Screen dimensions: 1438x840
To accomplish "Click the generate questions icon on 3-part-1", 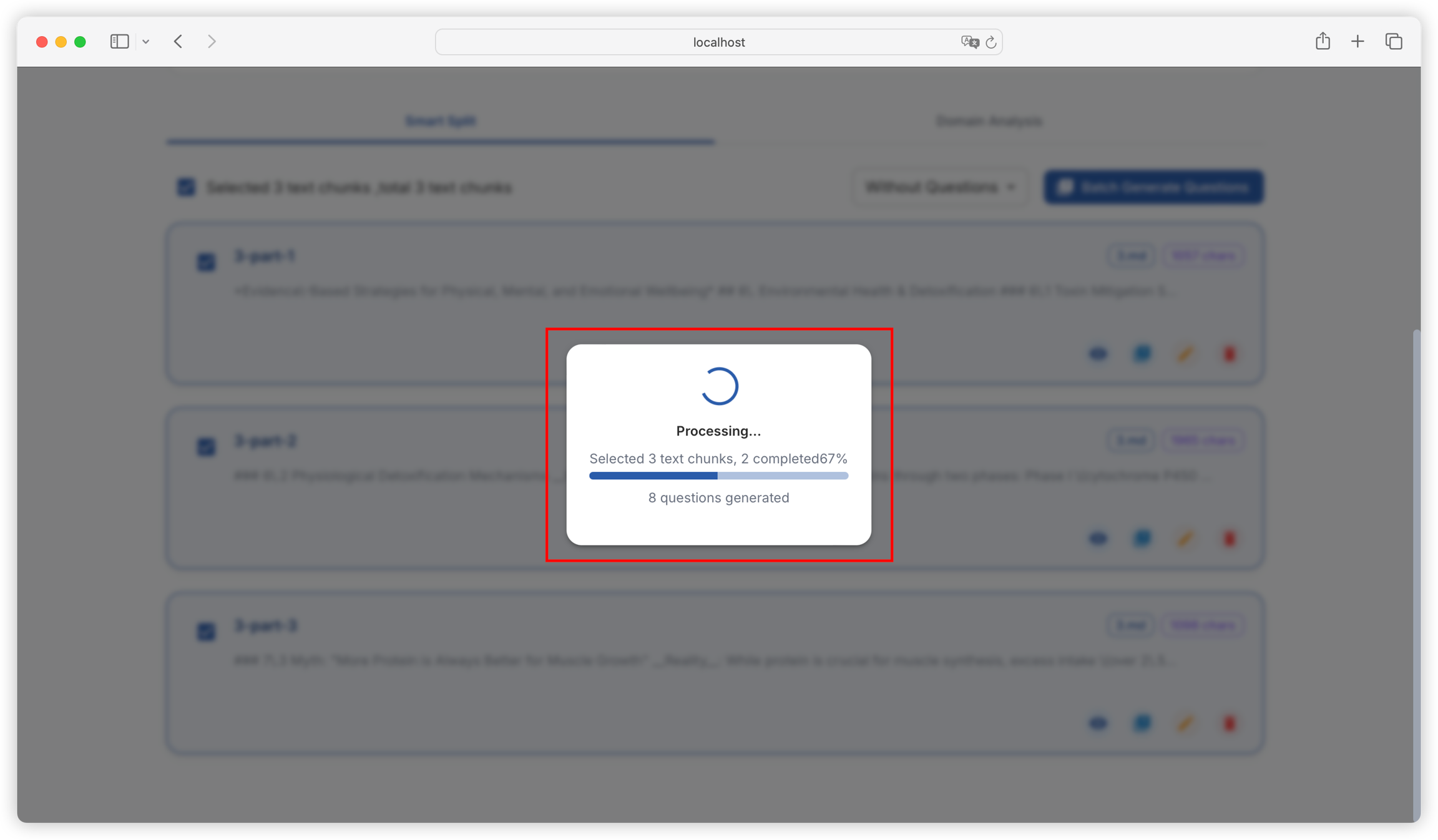I will pos(1142,354).
